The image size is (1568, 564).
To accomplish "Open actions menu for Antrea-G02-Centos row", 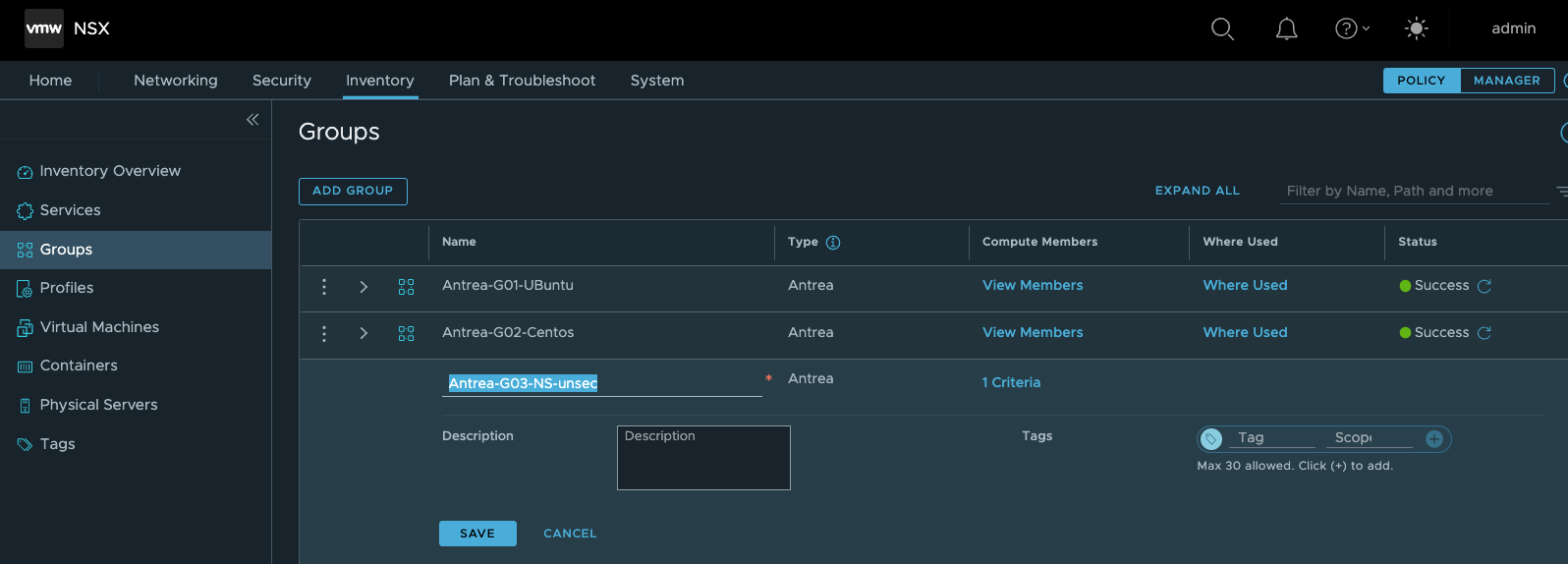I will 324,334.
